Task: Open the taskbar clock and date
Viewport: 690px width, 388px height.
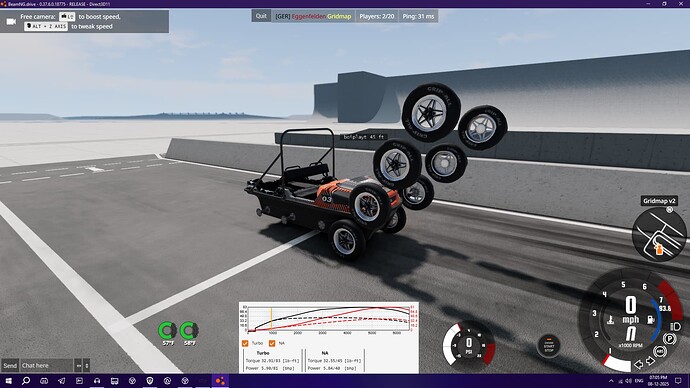Action: [x=657, y=381]
